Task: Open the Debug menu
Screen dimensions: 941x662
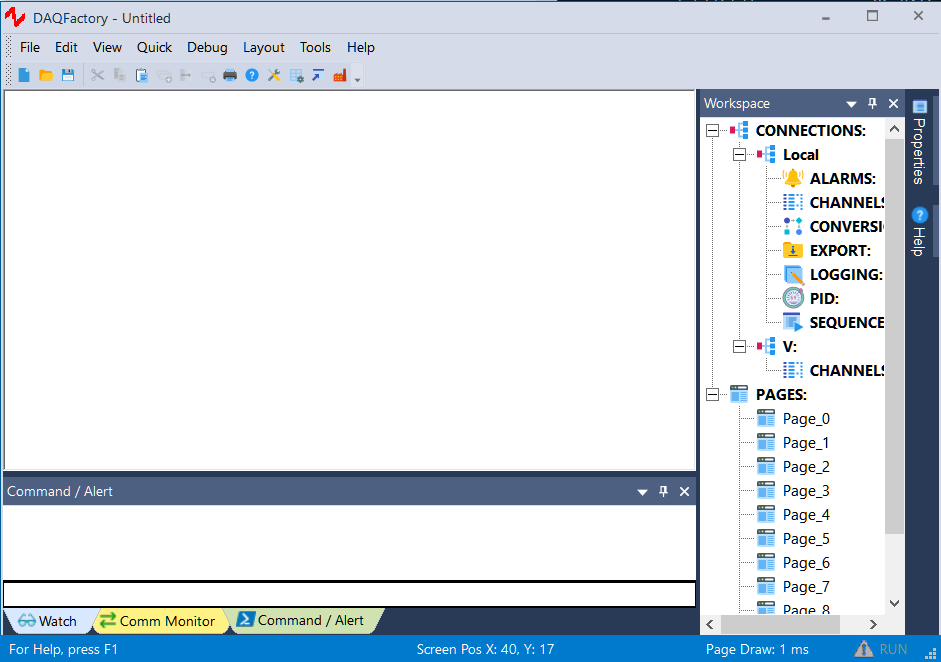Action: click(x=207, y=47)
